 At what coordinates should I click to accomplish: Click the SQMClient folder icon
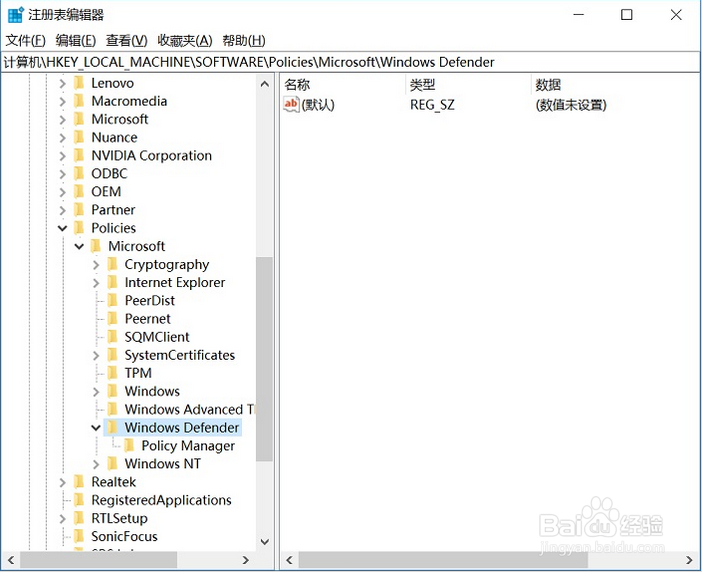[113, 337]
